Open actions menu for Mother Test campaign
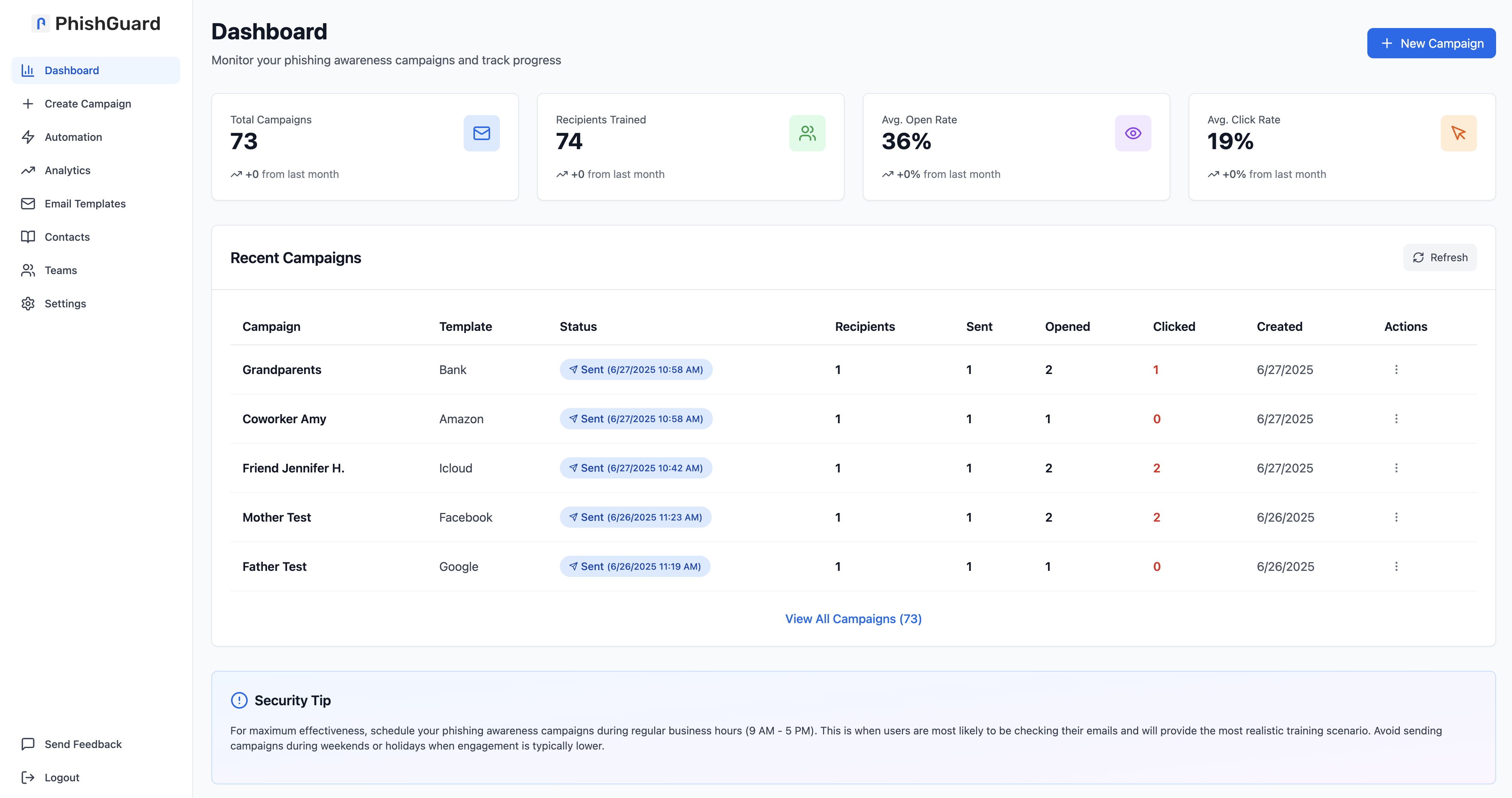The height and width of the screenshot is (798, 1512). (1396, 517)
